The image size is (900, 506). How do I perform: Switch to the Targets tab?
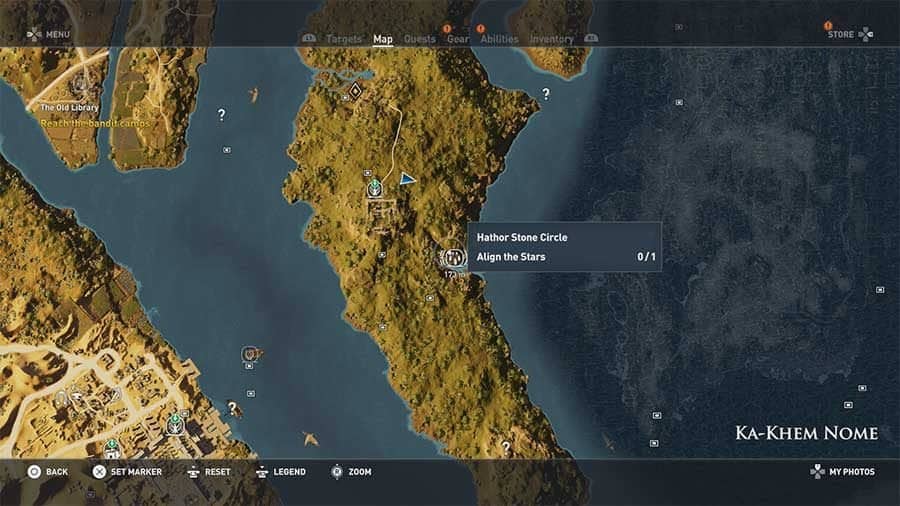coord(344,39)
